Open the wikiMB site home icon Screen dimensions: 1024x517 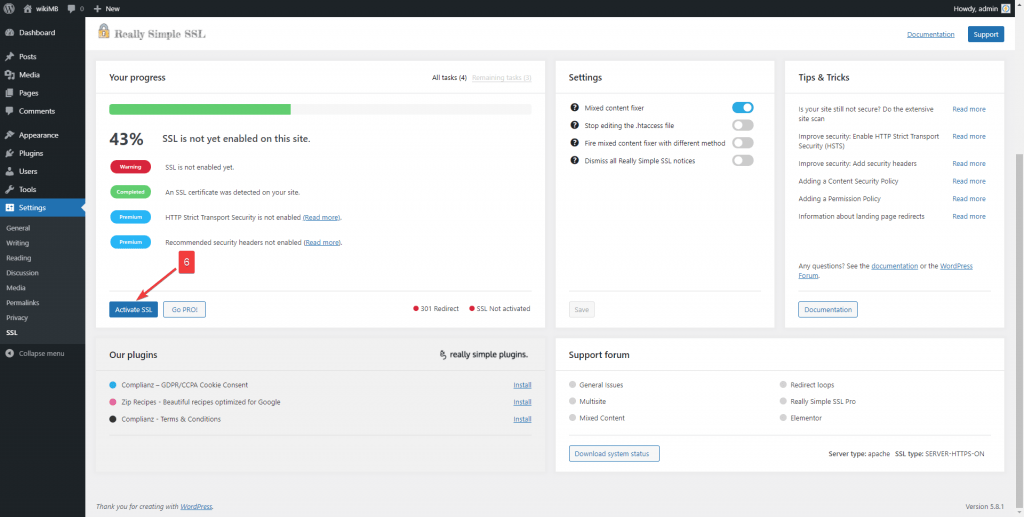coord(27,8)
